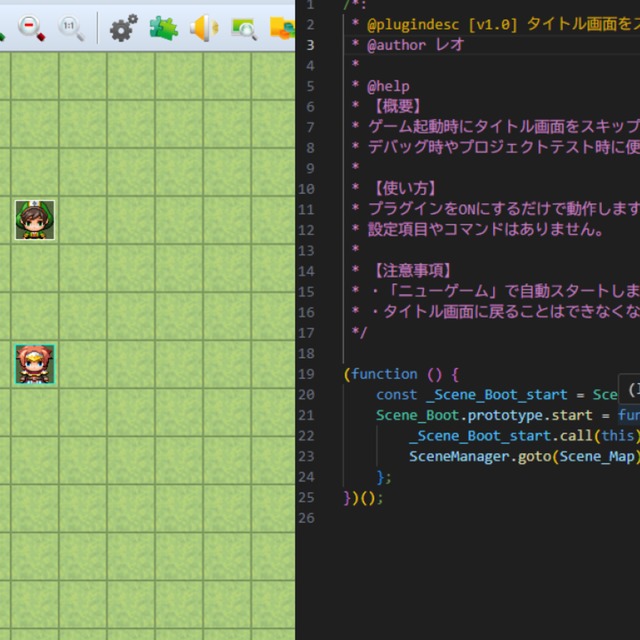Select the pink-haired character event on map
The image size is (640, 640).
click(x=35, y=364)
